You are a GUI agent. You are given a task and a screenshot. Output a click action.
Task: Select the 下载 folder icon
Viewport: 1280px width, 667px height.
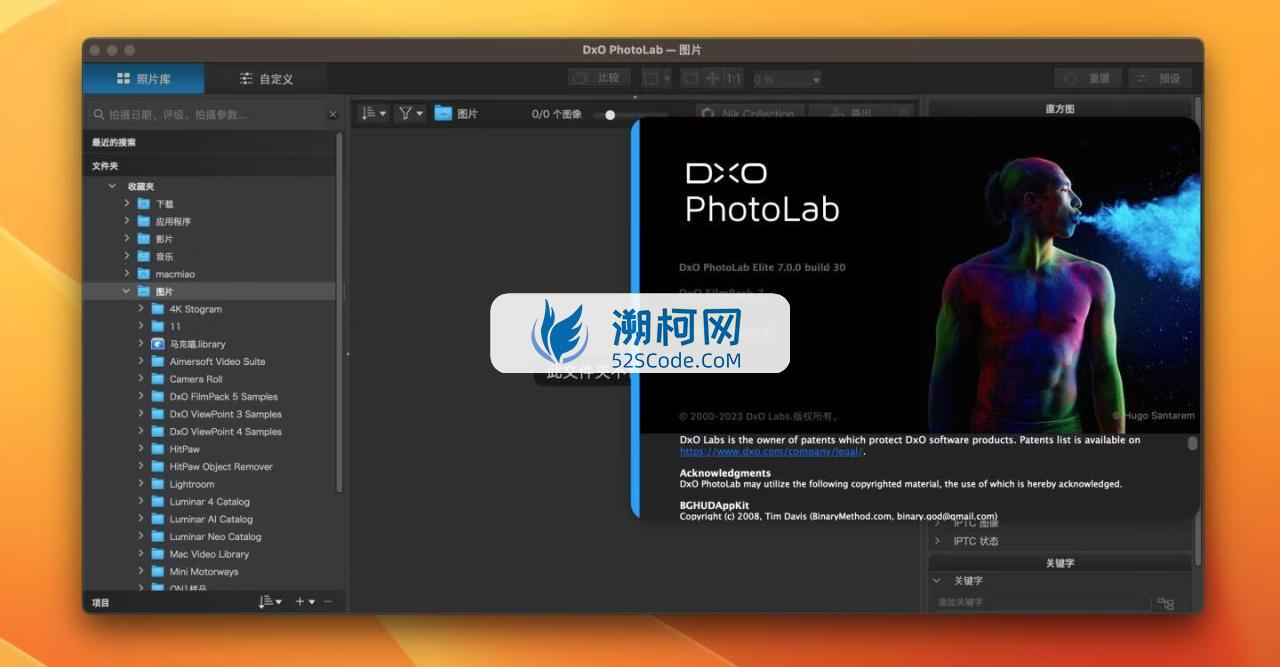click(x=143, y=203)
